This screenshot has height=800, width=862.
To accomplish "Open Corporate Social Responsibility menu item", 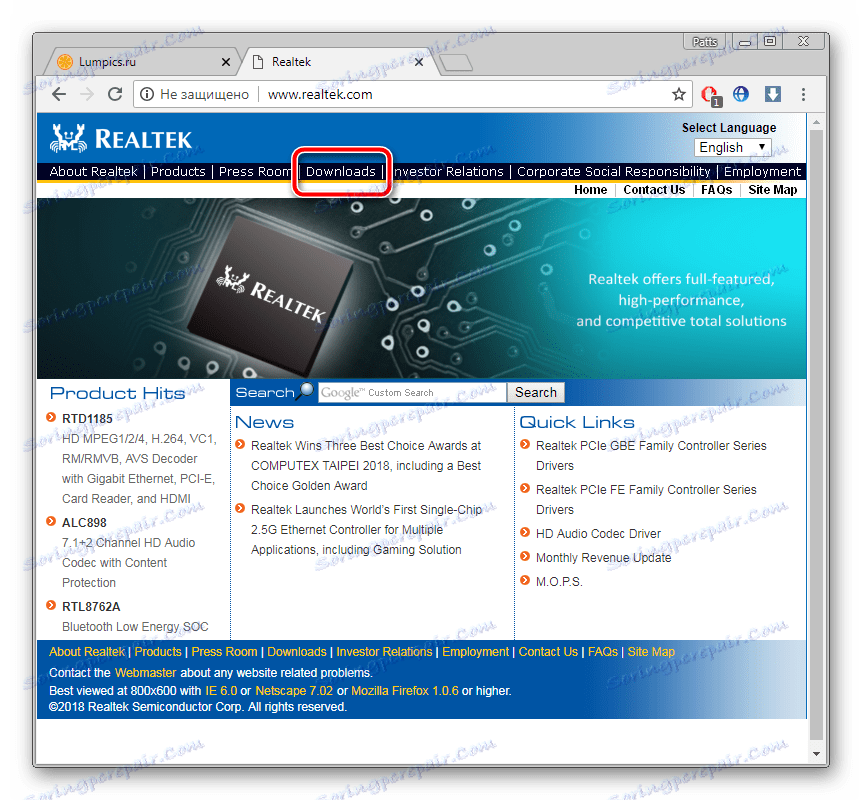I will [614, 172].
